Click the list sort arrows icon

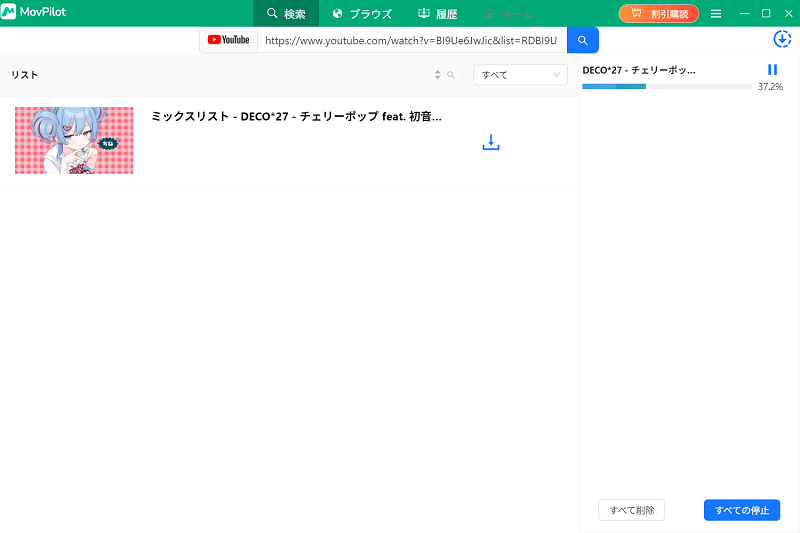437,74
